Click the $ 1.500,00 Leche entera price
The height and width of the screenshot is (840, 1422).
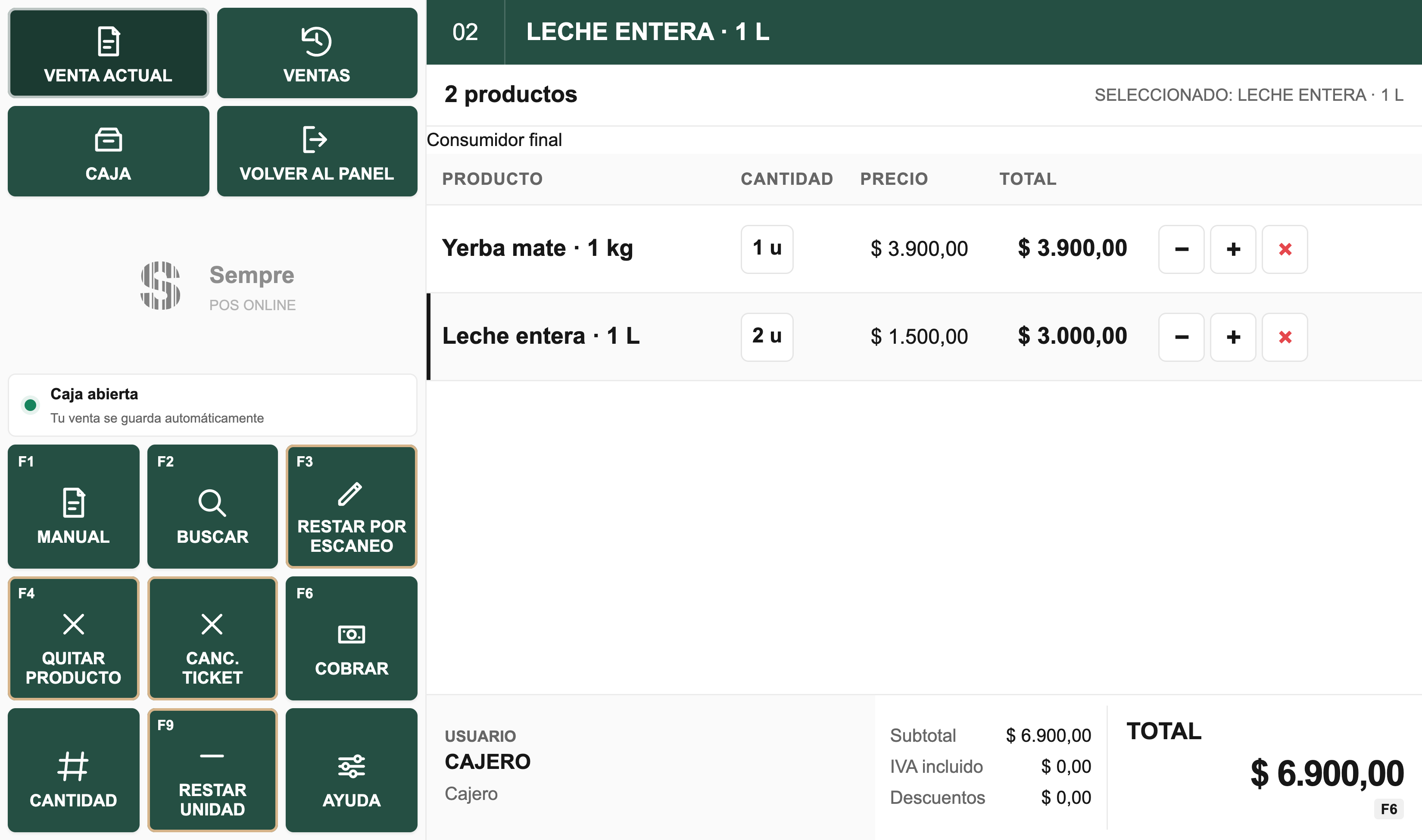coord(919,337)
